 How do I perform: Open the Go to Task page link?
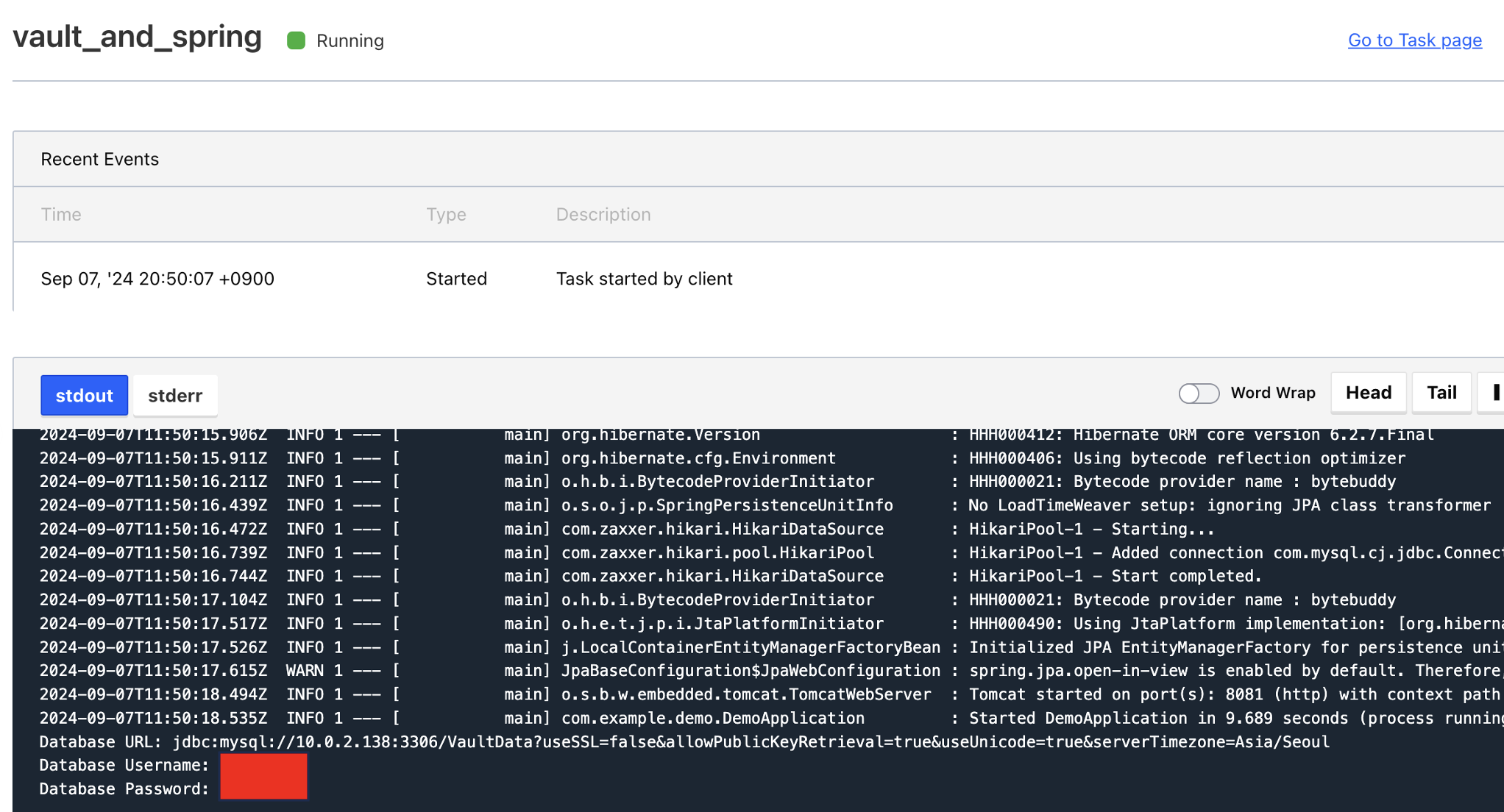(x=1414, y=40)
